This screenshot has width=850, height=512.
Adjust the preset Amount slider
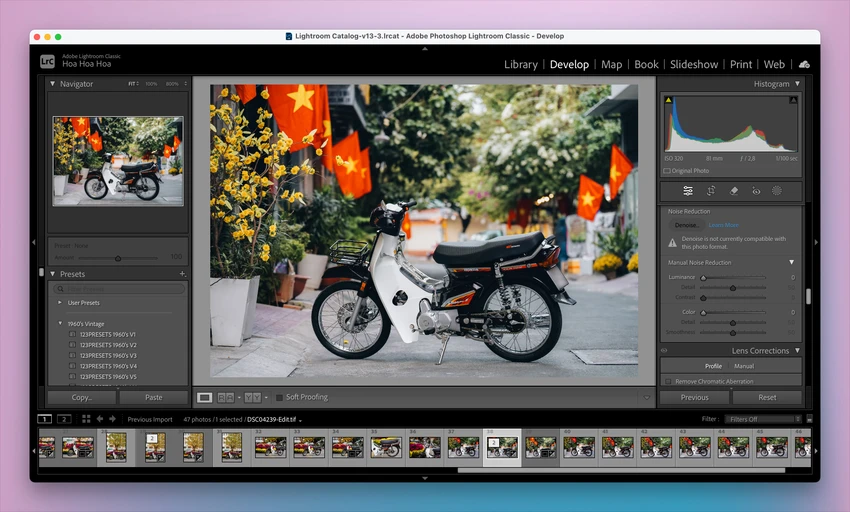[118, 258]
